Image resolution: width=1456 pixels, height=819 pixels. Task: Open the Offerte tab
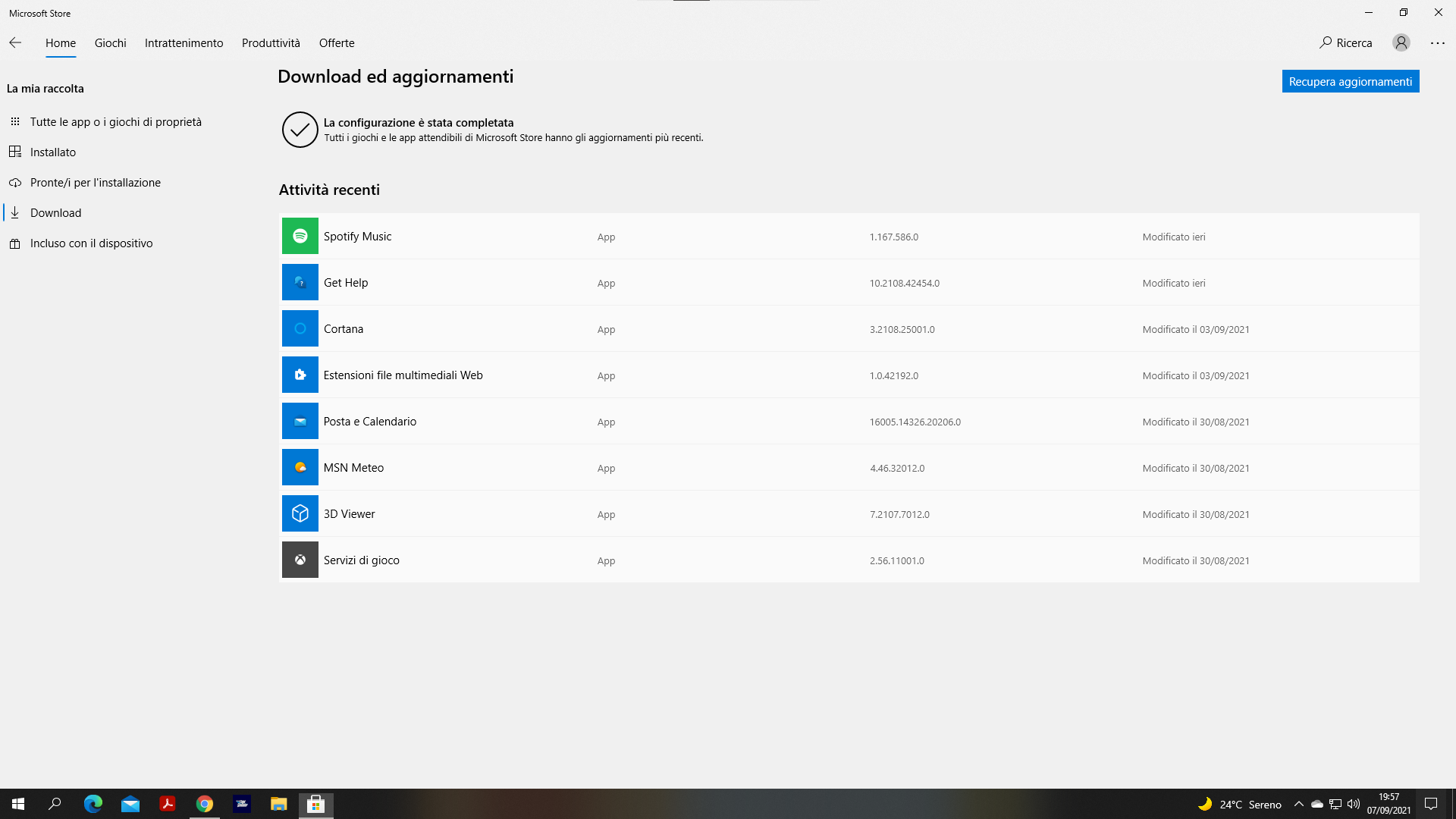point(337,43)
